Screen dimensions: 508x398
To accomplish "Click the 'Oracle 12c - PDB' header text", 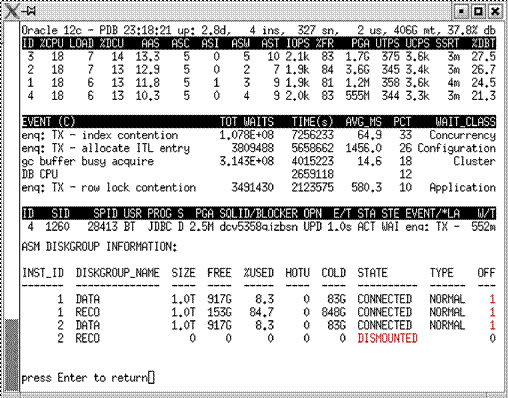I will [69, 30].
